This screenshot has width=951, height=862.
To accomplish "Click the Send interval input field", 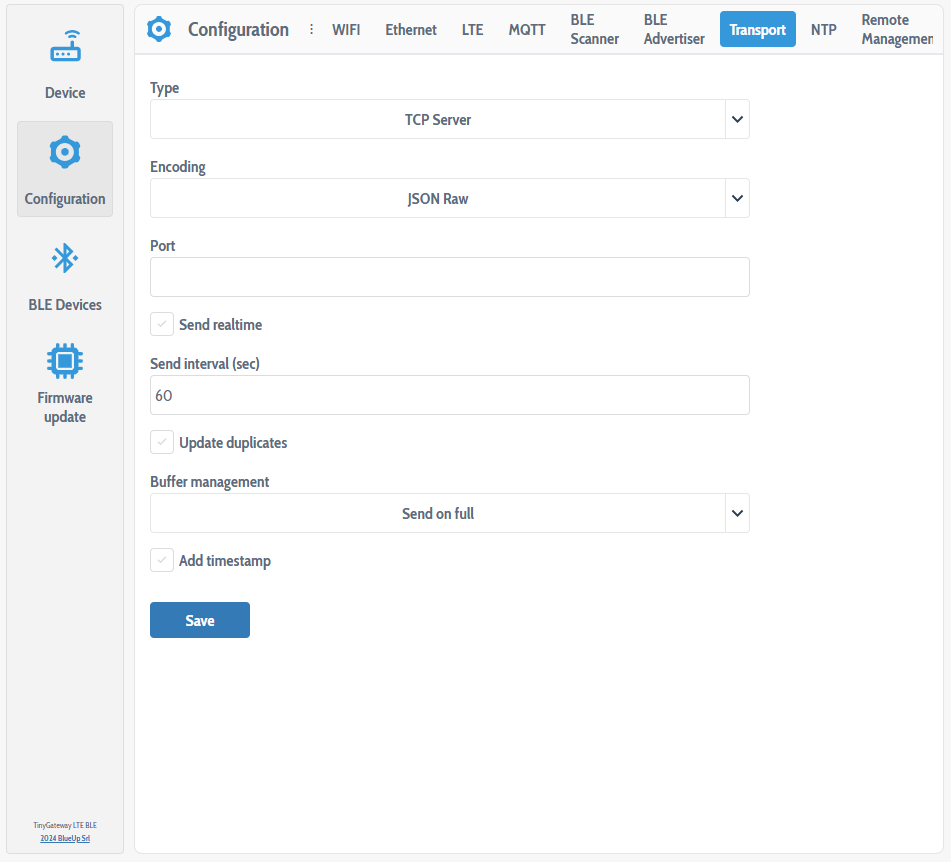I will tap(449, 395).
